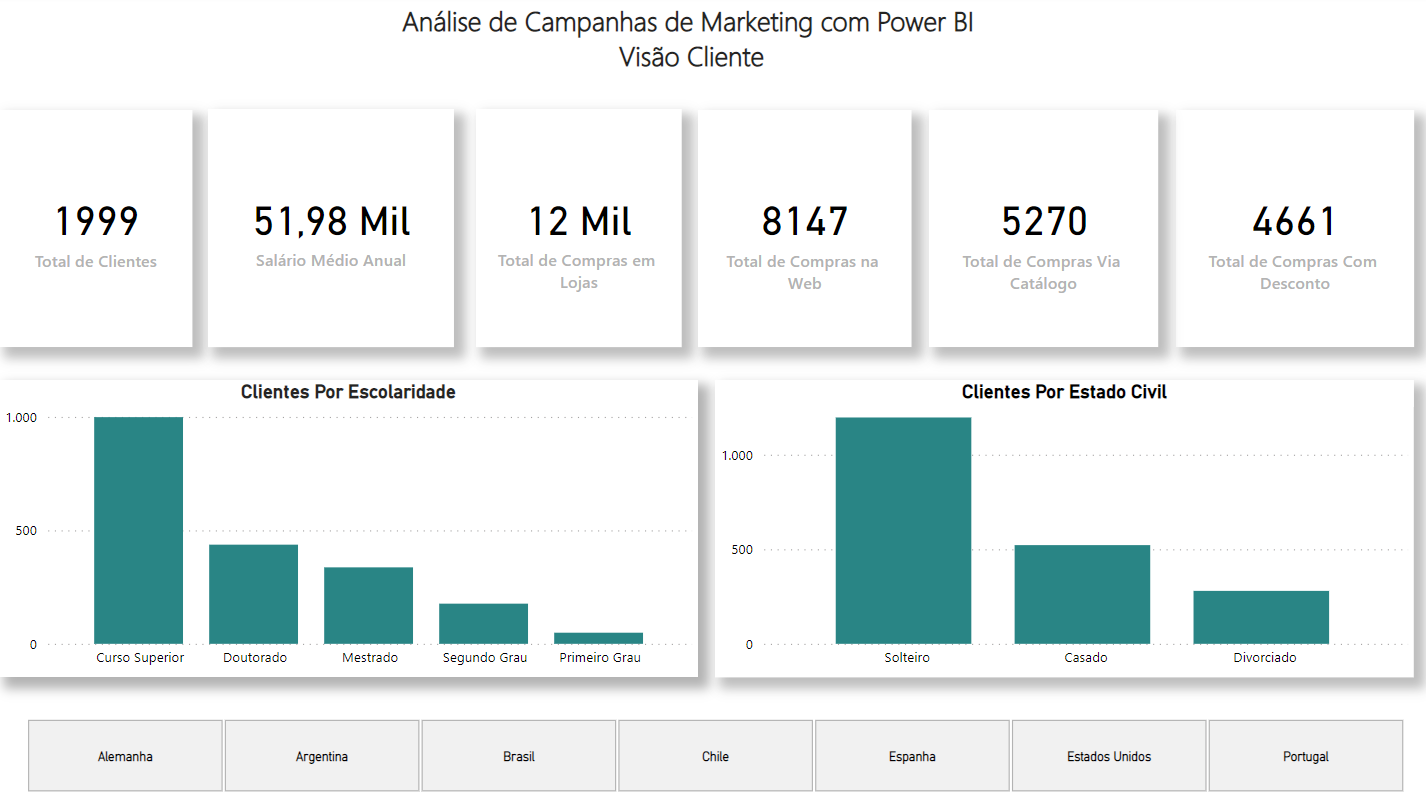Click the Segundo Grau axis label
The height and width of the screenshot is (797, 1426).
click(485, 658)
